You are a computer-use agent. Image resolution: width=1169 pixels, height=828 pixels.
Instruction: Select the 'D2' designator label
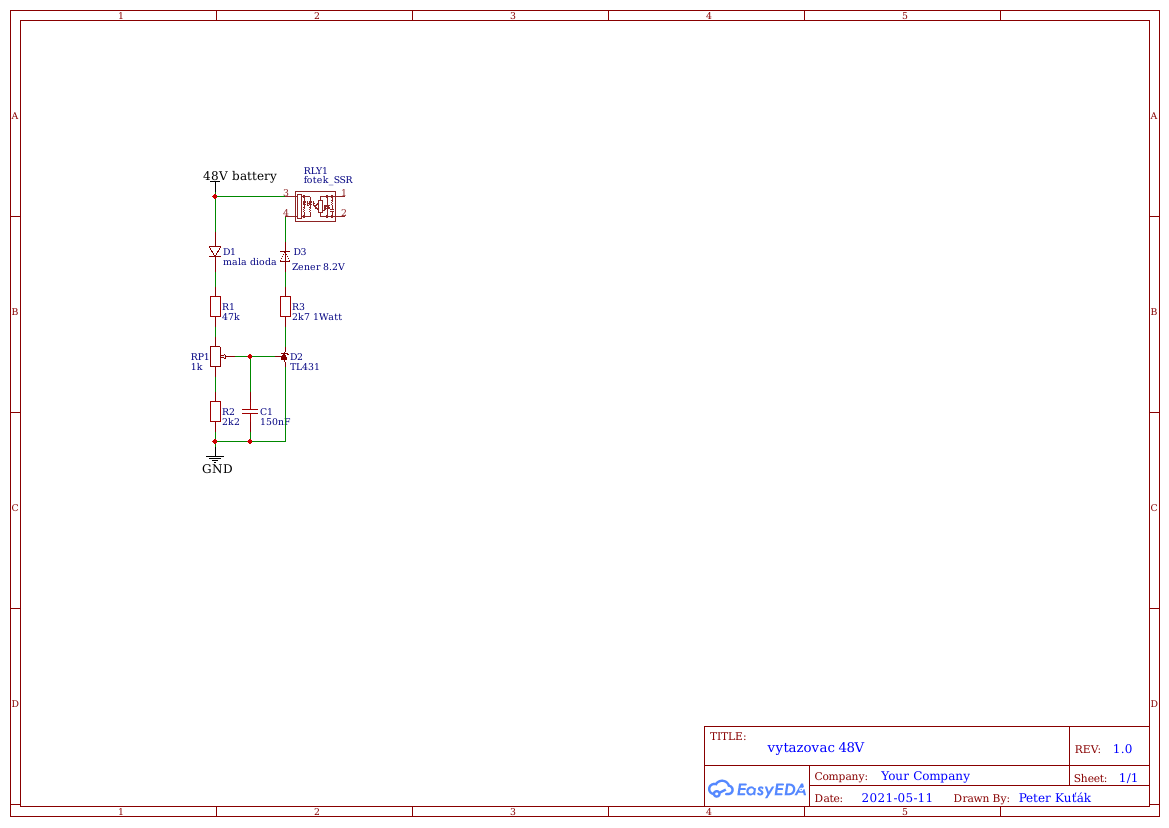(297, 356)
